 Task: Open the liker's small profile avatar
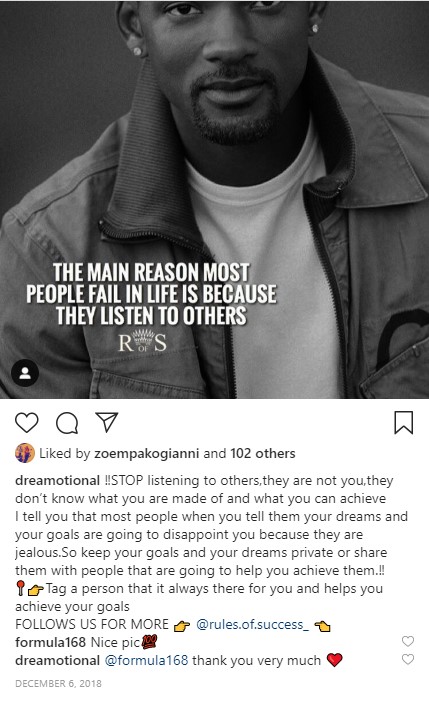tap(25, 453)
